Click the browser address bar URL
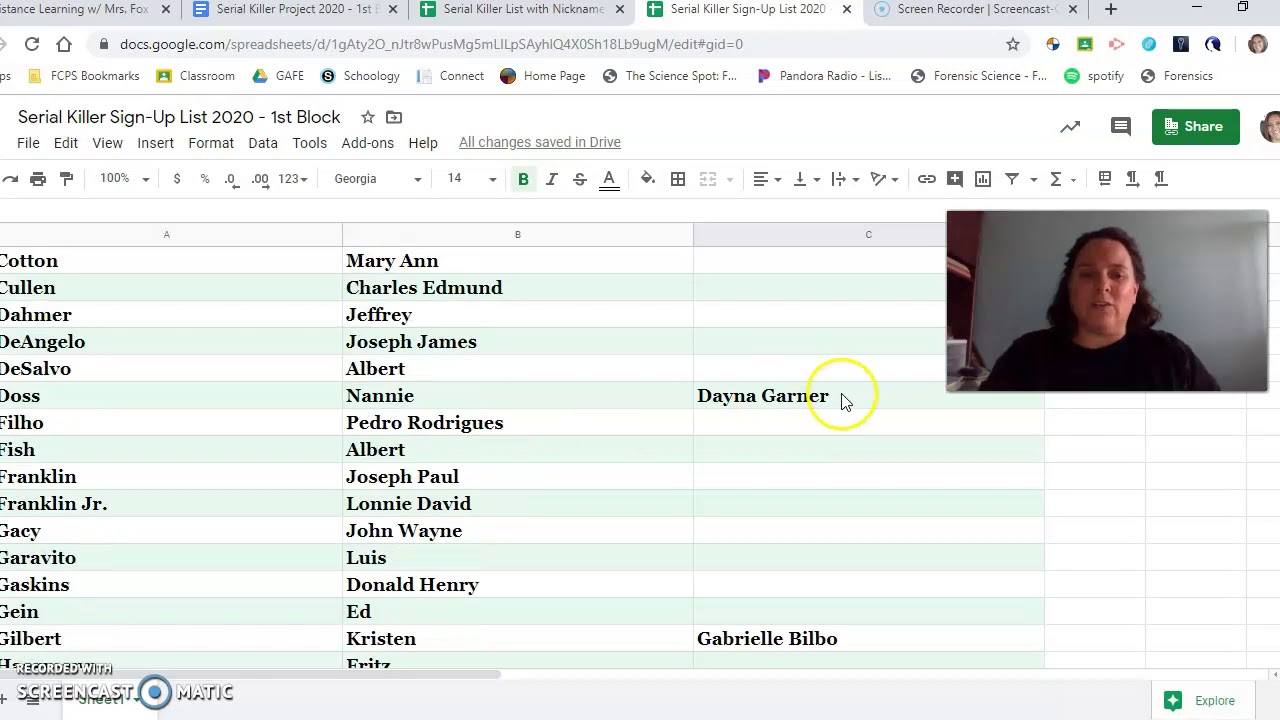 tap(431, 44)
